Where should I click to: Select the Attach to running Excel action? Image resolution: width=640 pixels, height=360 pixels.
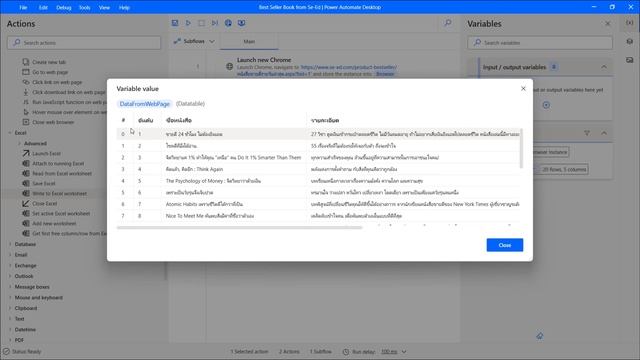pyautogui.click(x=58, y=164)
